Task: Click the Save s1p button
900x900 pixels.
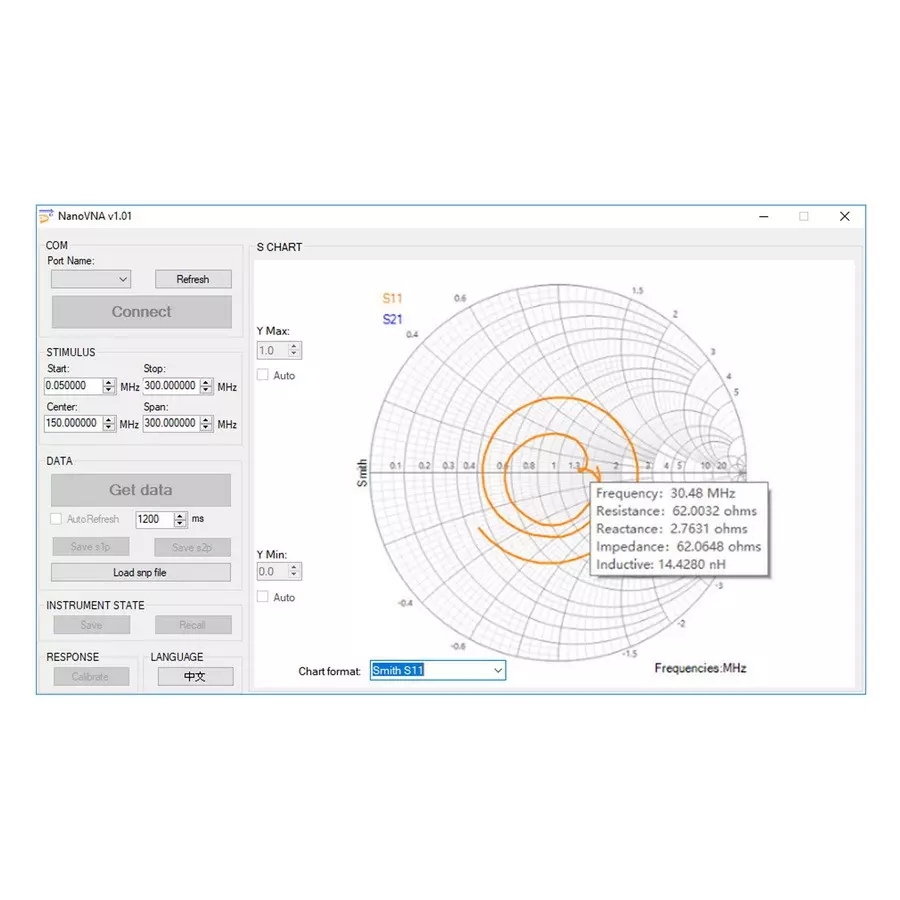Action: pos(91,546)
